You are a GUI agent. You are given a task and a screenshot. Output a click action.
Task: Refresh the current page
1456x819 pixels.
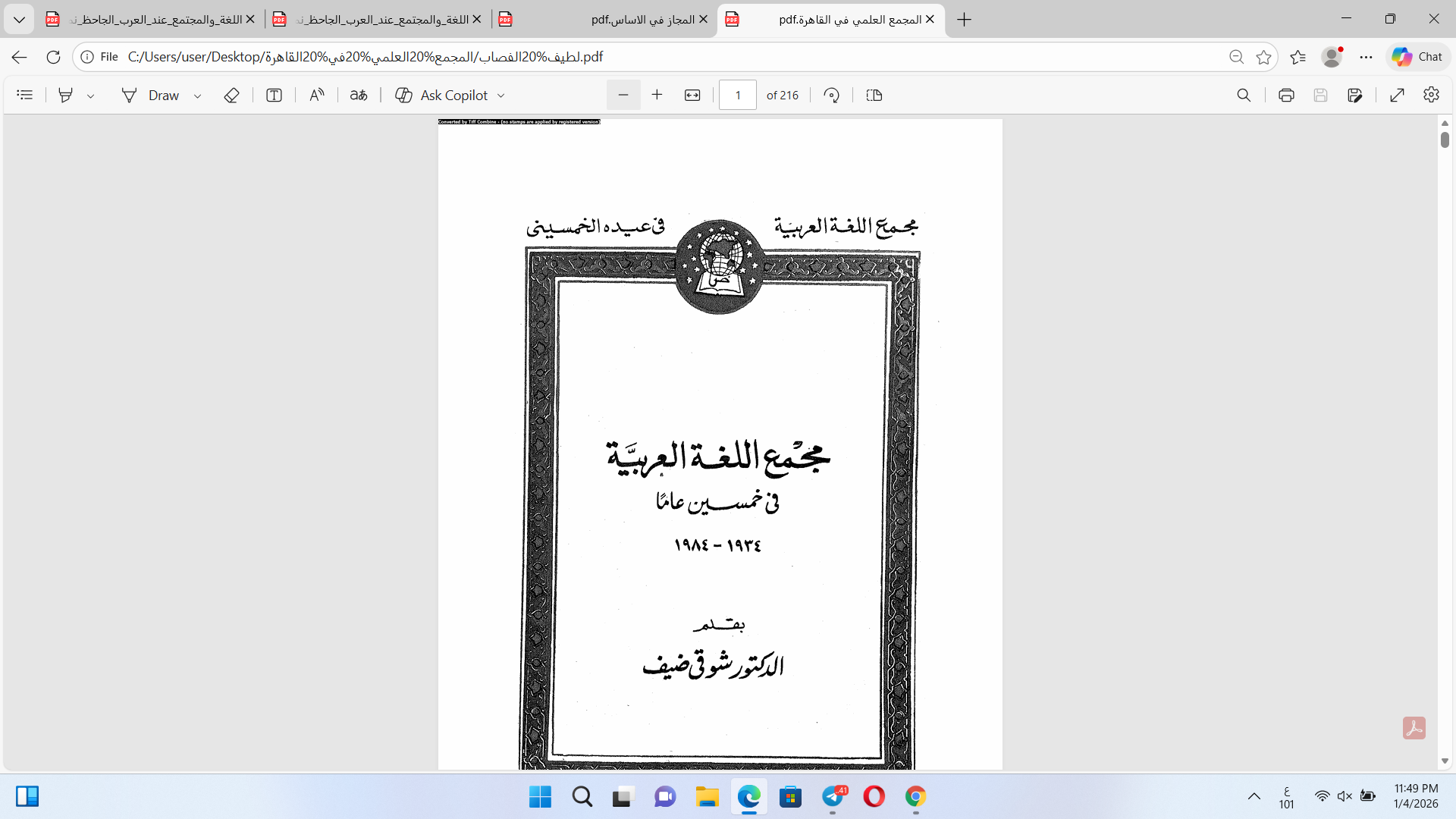(x=53, y=57)
